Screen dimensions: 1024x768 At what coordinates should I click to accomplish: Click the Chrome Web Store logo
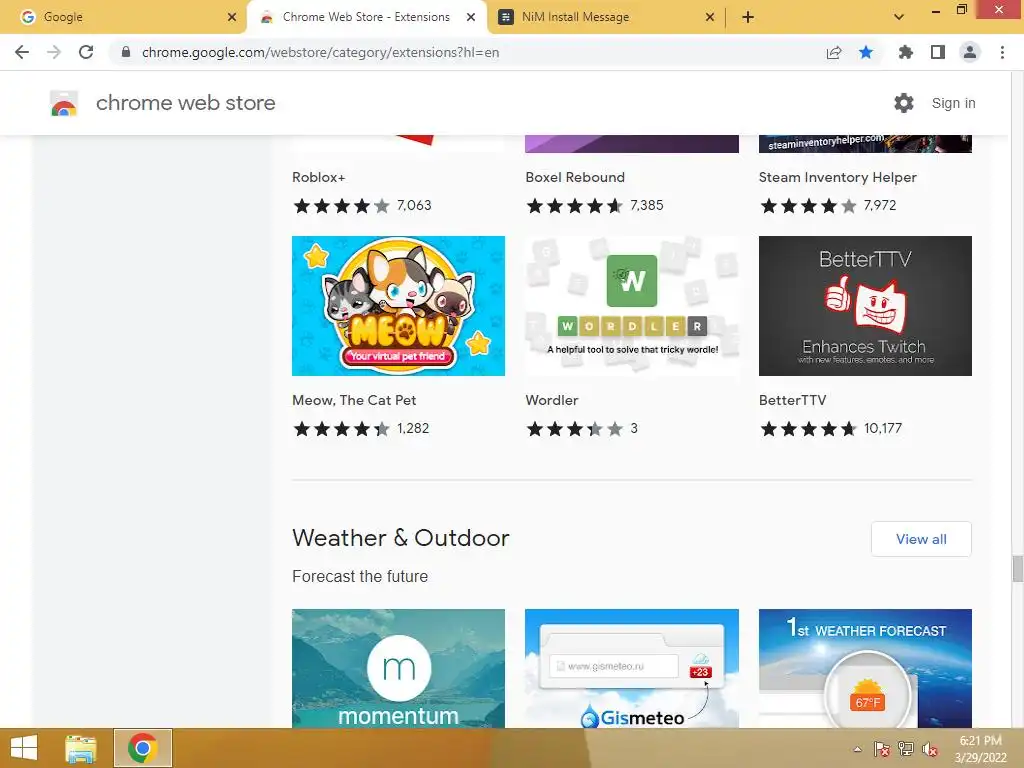click(64, 103)
